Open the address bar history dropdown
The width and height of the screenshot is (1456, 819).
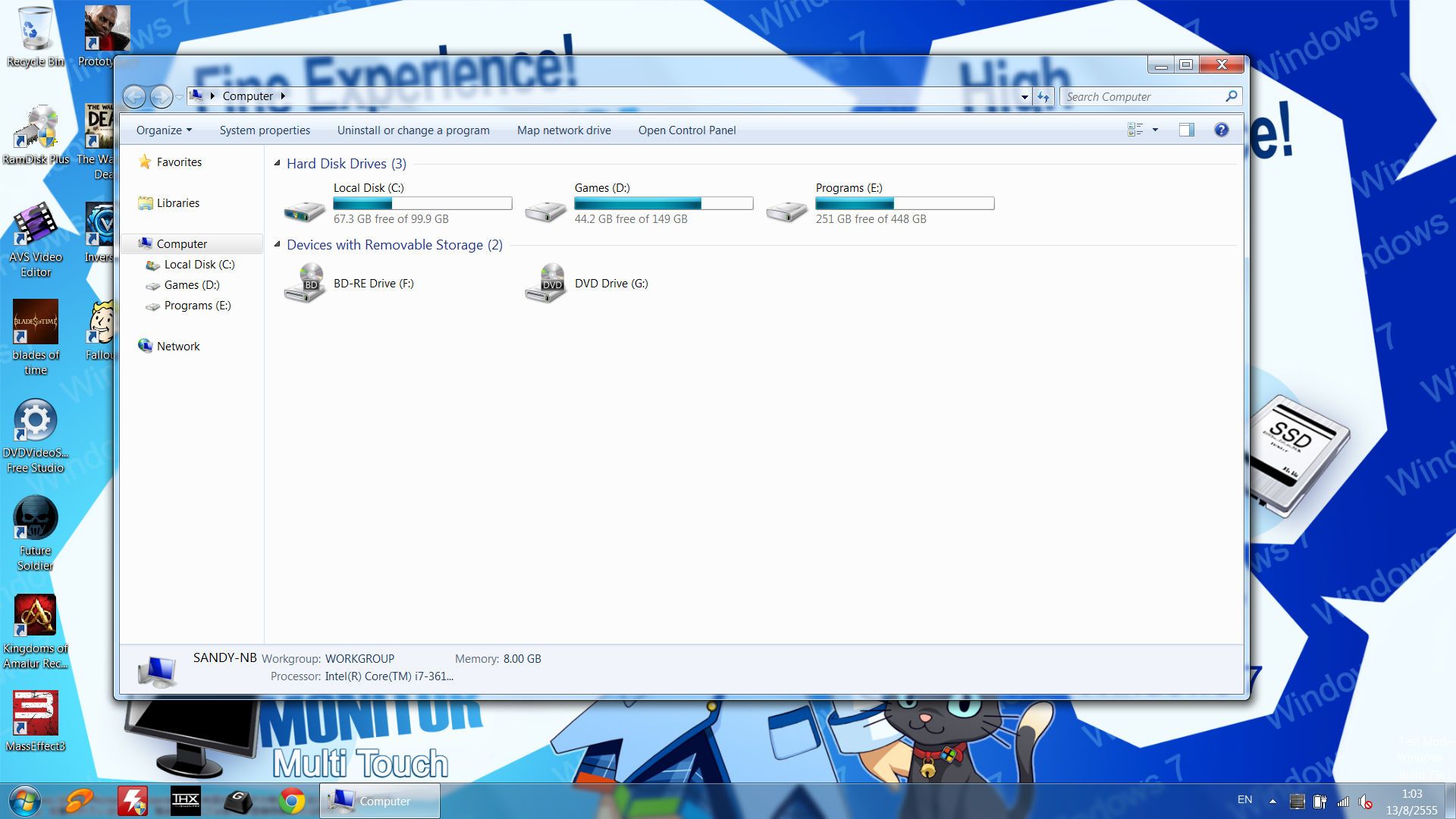point(1025,97)
